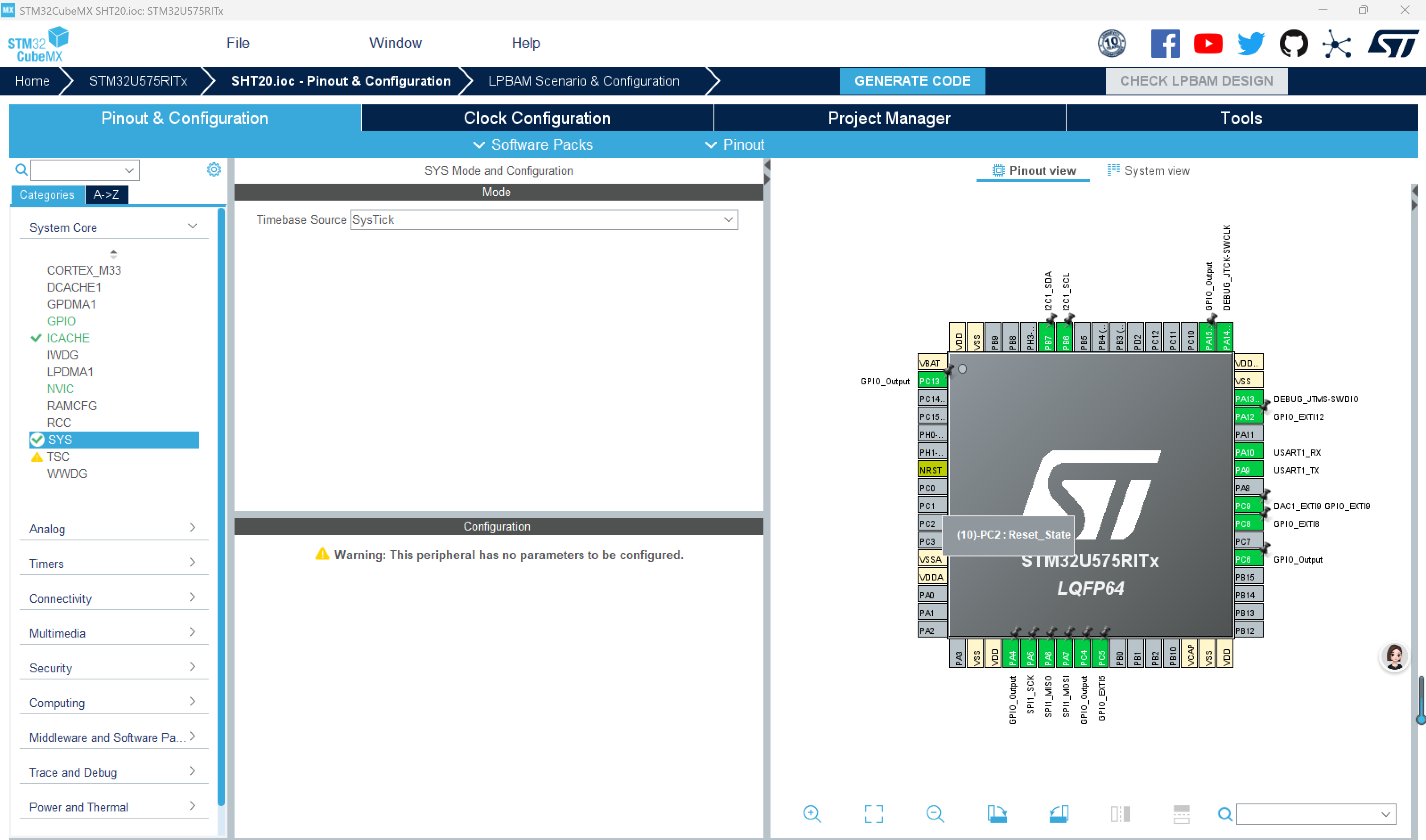Screen dimensions: 1426x840
Task: Switch to System view
Action: tap(1149, 170)
